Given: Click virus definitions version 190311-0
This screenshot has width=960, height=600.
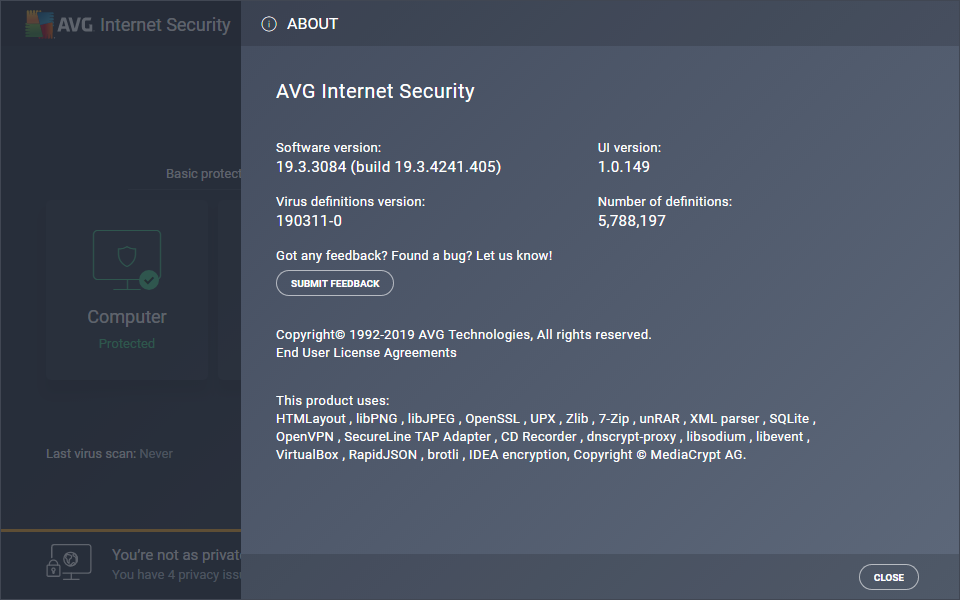Looking at the screenshot, I should coord(309,220).
